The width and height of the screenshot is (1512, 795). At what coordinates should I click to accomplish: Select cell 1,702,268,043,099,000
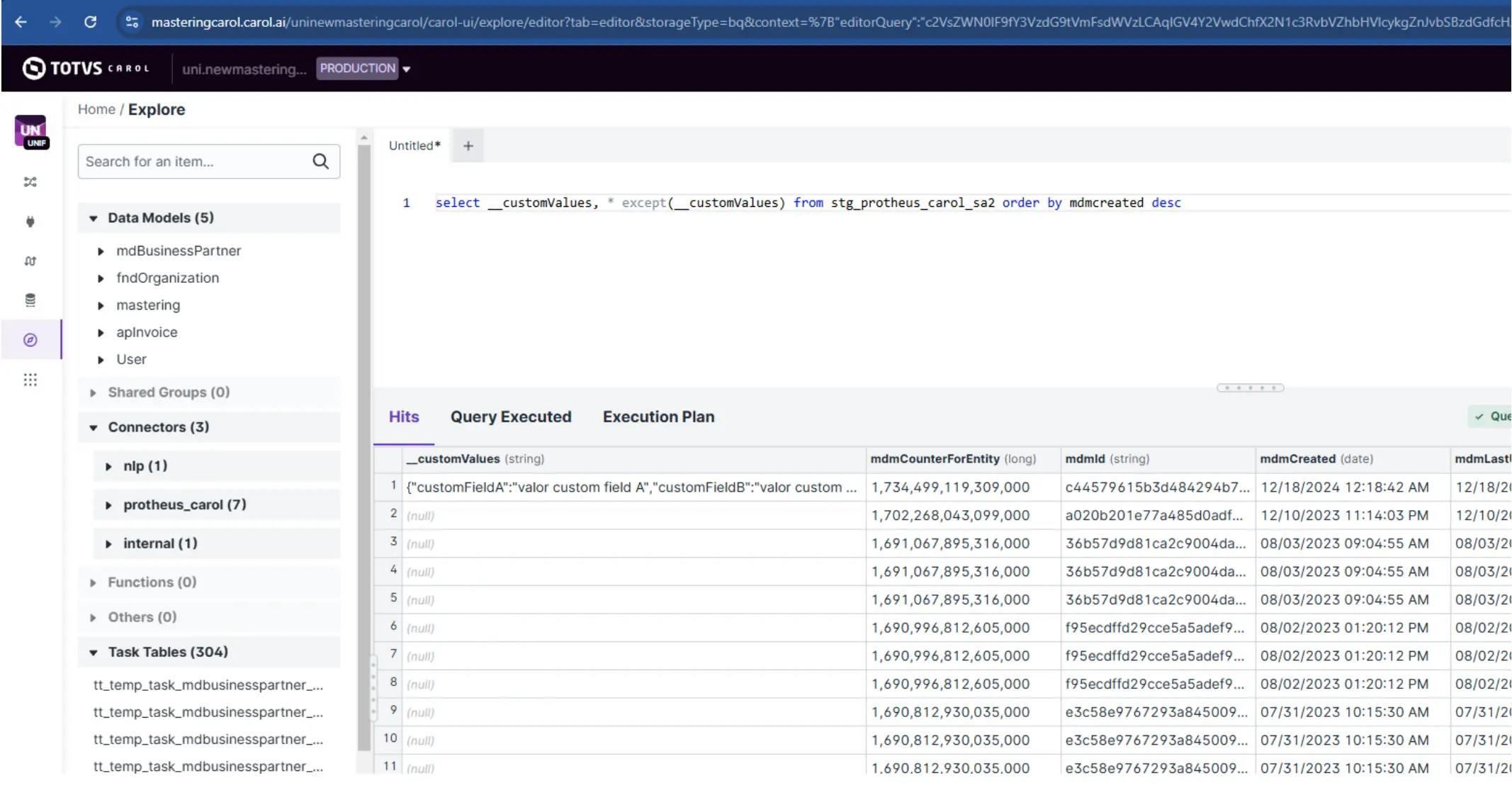pos(964,515)
